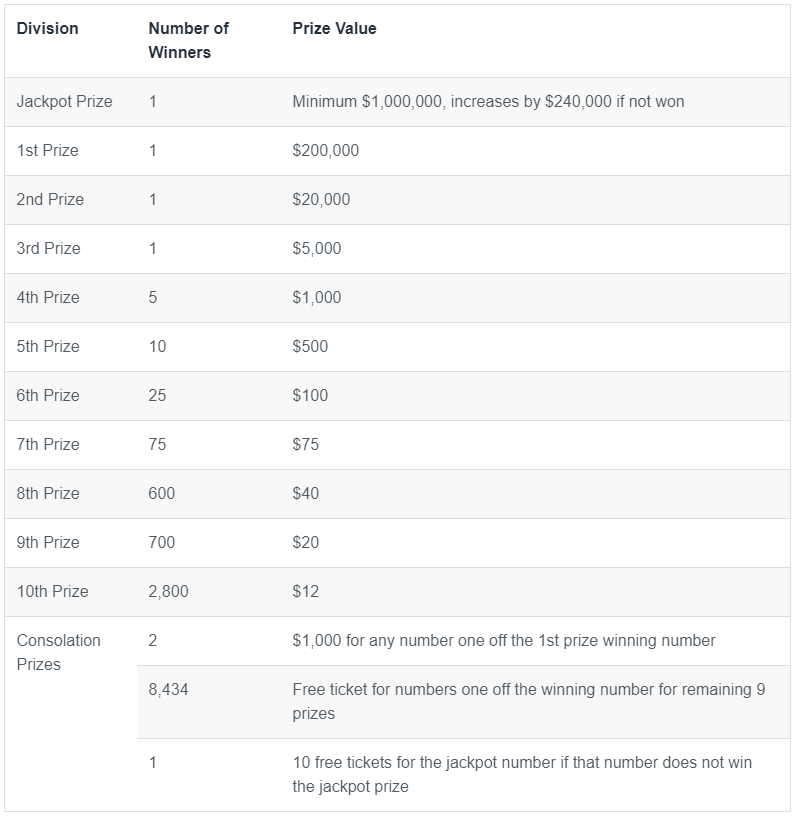
Task: Select the Consolation Prizes label
Action: 58,653
